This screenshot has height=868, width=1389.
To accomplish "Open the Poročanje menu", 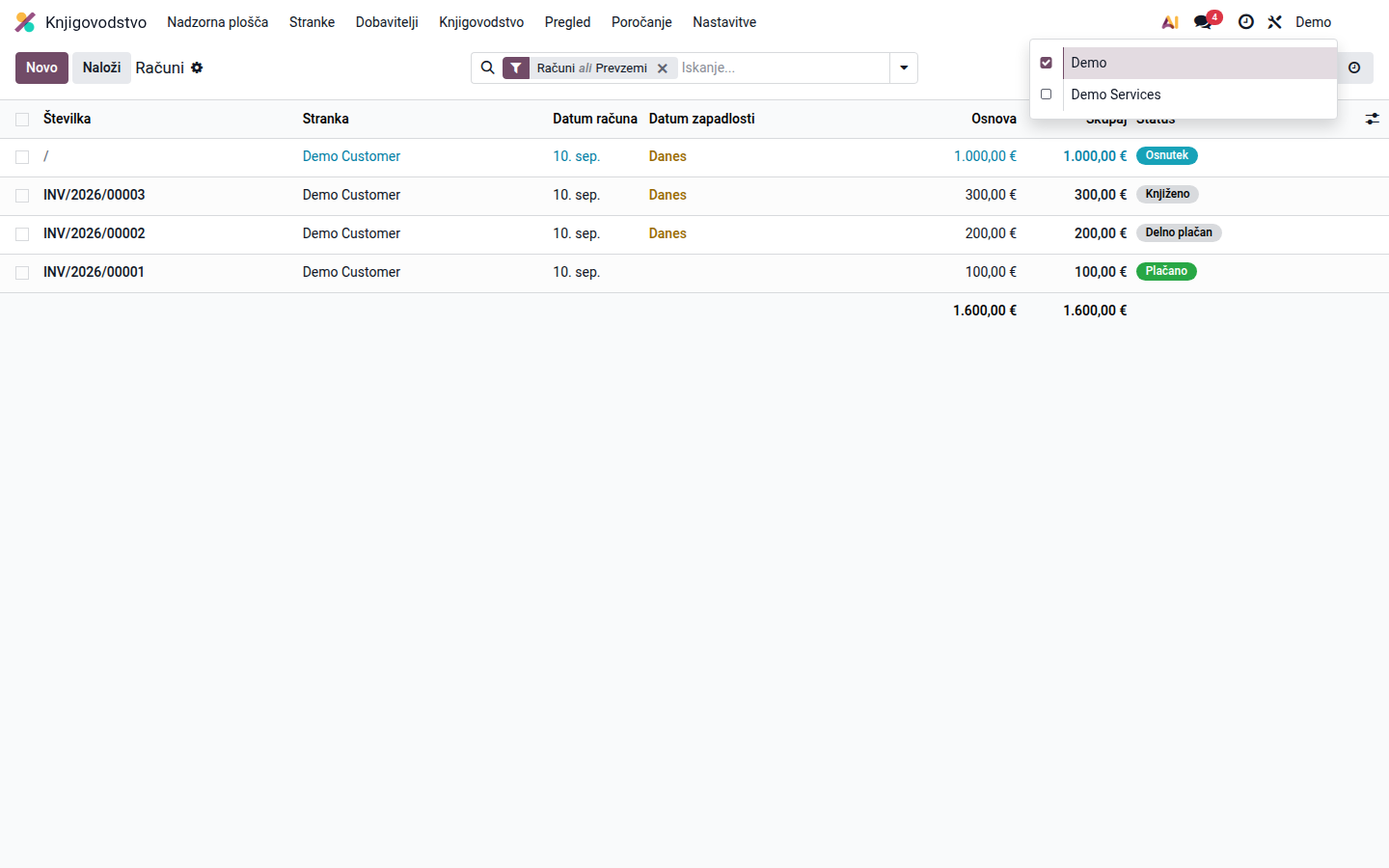I will pos(641,22).
